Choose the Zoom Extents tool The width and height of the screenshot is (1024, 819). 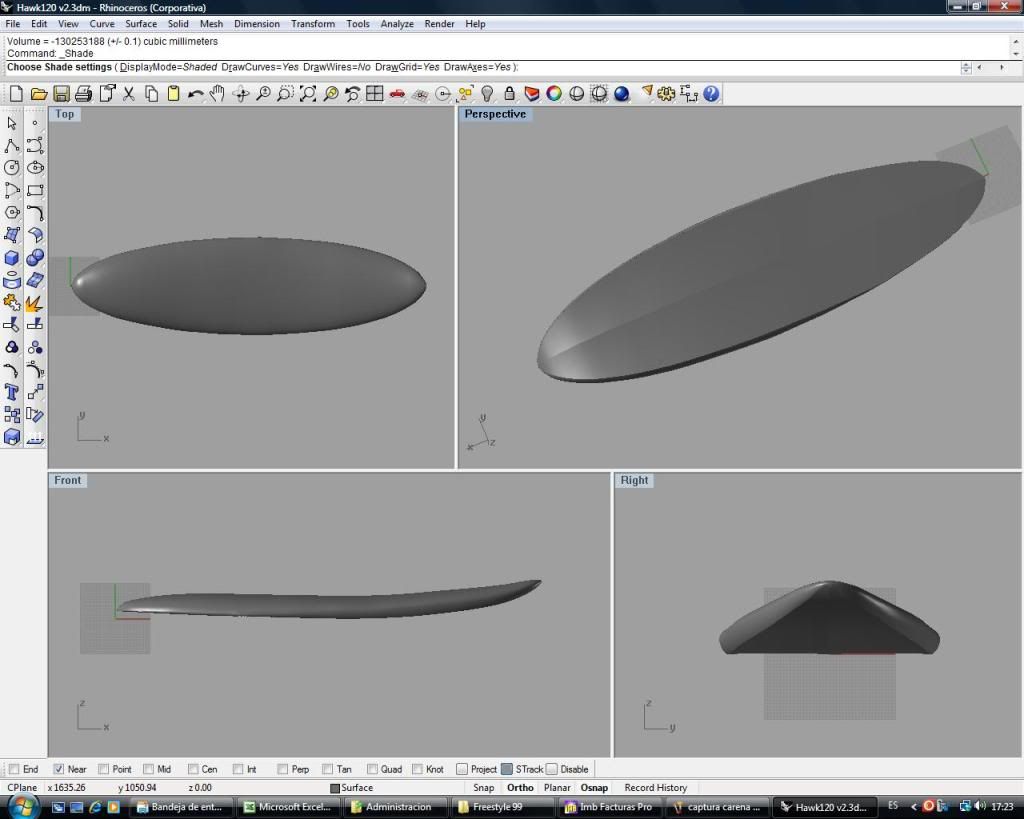pyautogui.click(x=308, y=94)
